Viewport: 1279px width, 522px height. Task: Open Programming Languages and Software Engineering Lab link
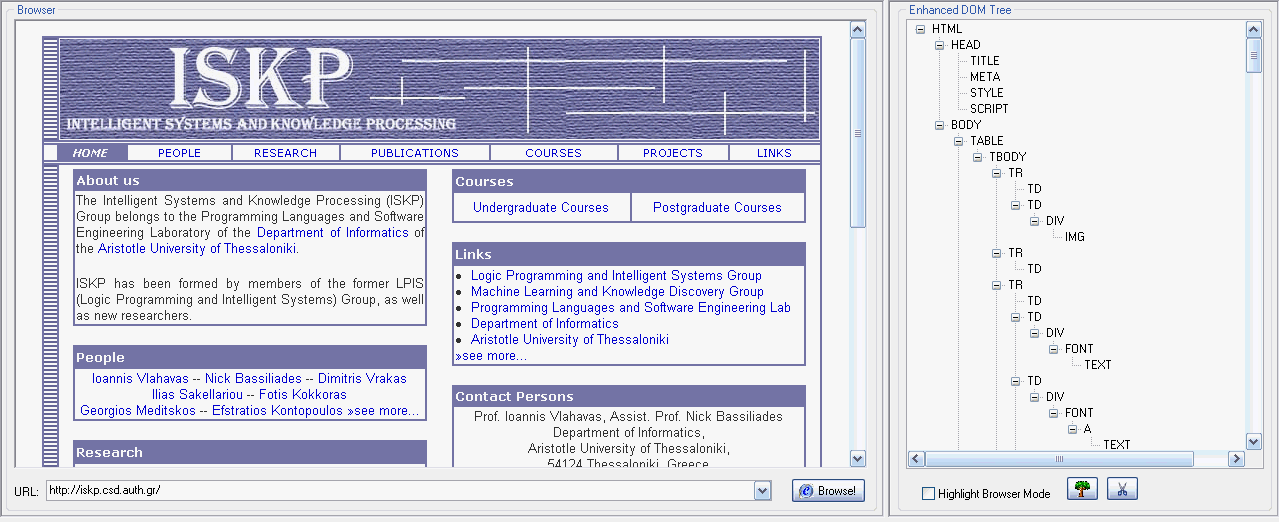pos(631,308)
